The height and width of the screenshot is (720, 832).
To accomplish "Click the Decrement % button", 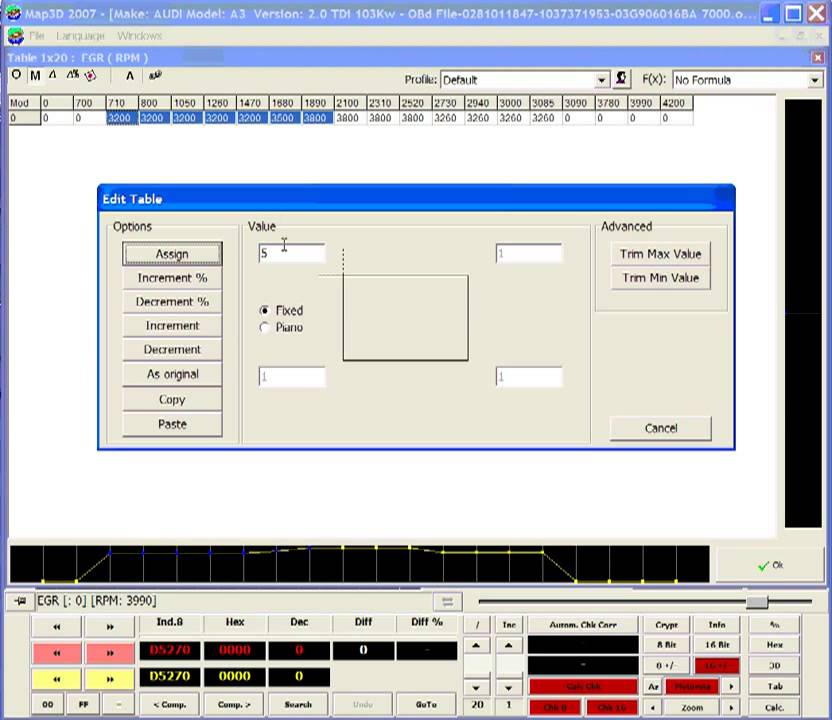I will coord(172,302).
